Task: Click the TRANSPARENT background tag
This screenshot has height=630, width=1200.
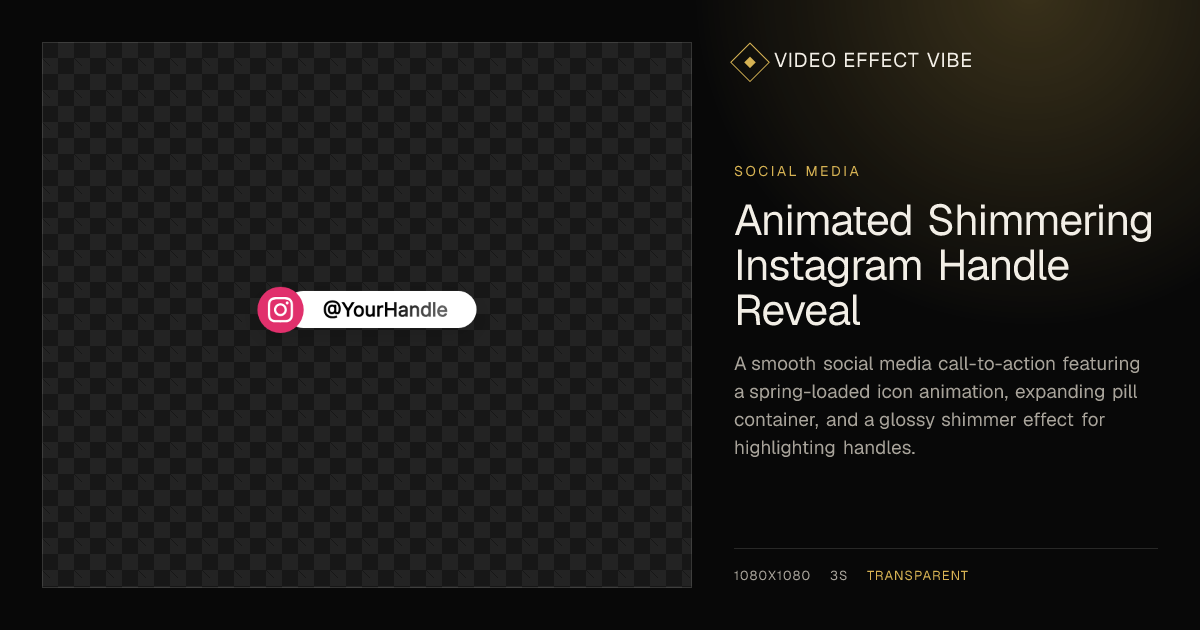Action: pyautogui.click(x=917, y=576)
